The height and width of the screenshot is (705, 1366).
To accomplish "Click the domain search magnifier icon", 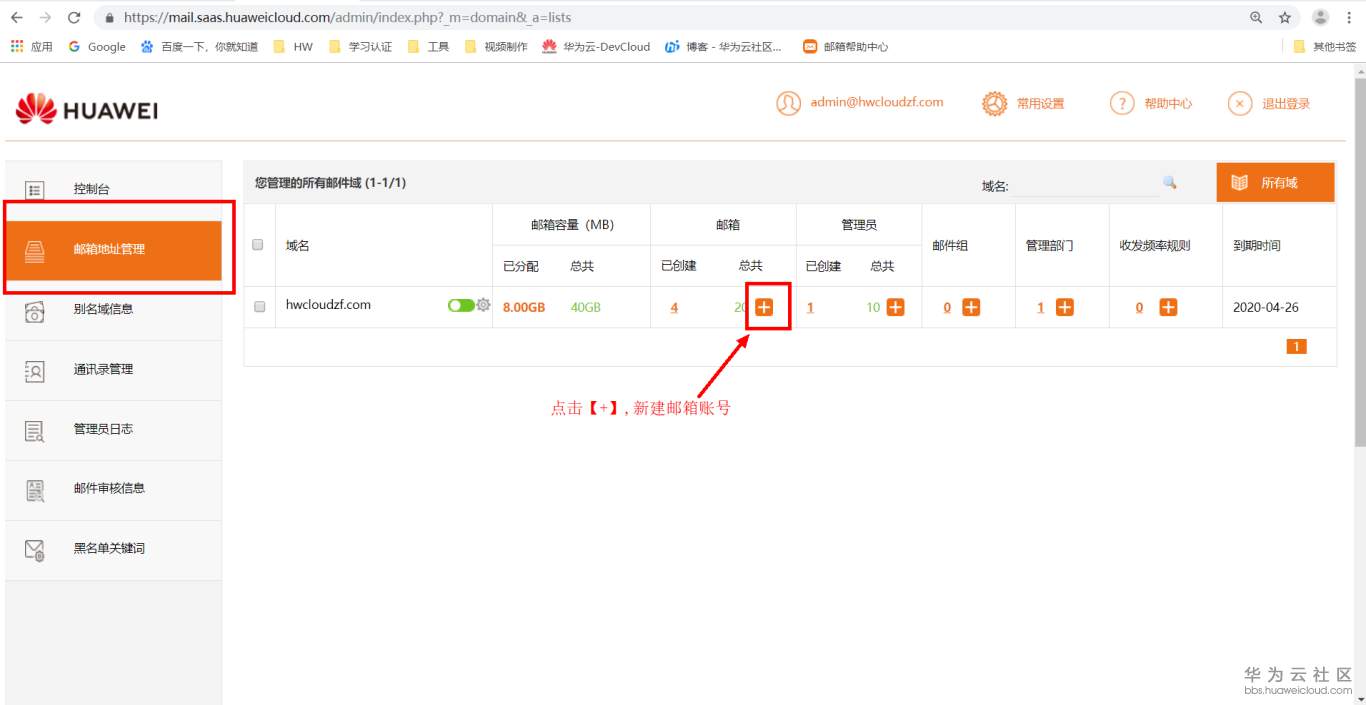I will [1169, 183].
